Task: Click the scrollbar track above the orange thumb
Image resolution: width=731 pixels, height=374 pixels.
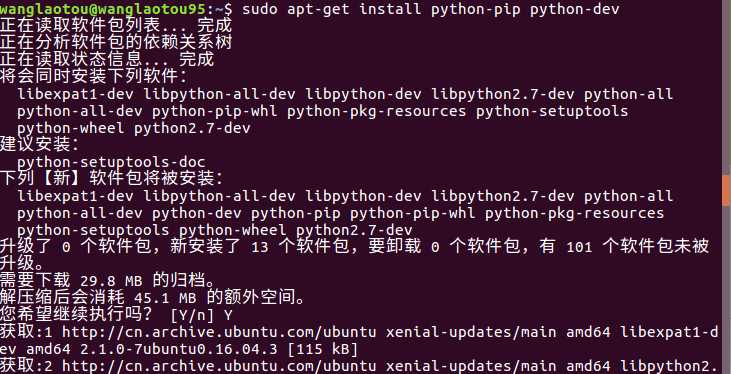Action: [x=727, y=88]
